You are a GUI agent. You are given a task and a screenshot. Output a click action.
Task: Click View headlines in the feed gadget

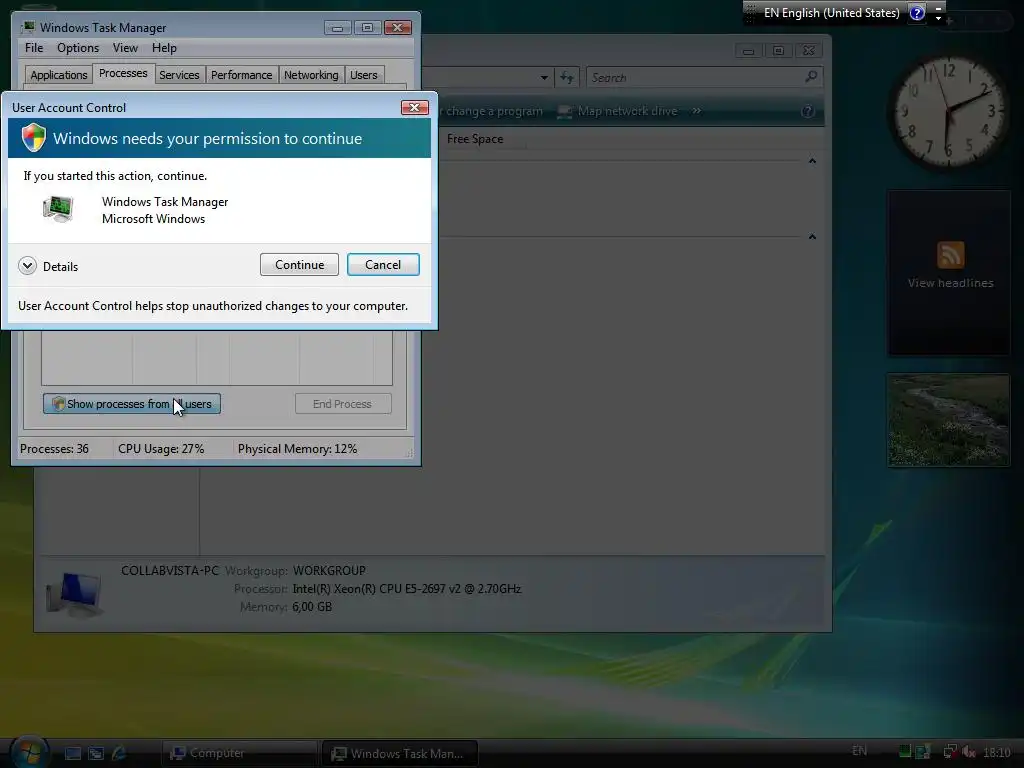click(950, 283)
